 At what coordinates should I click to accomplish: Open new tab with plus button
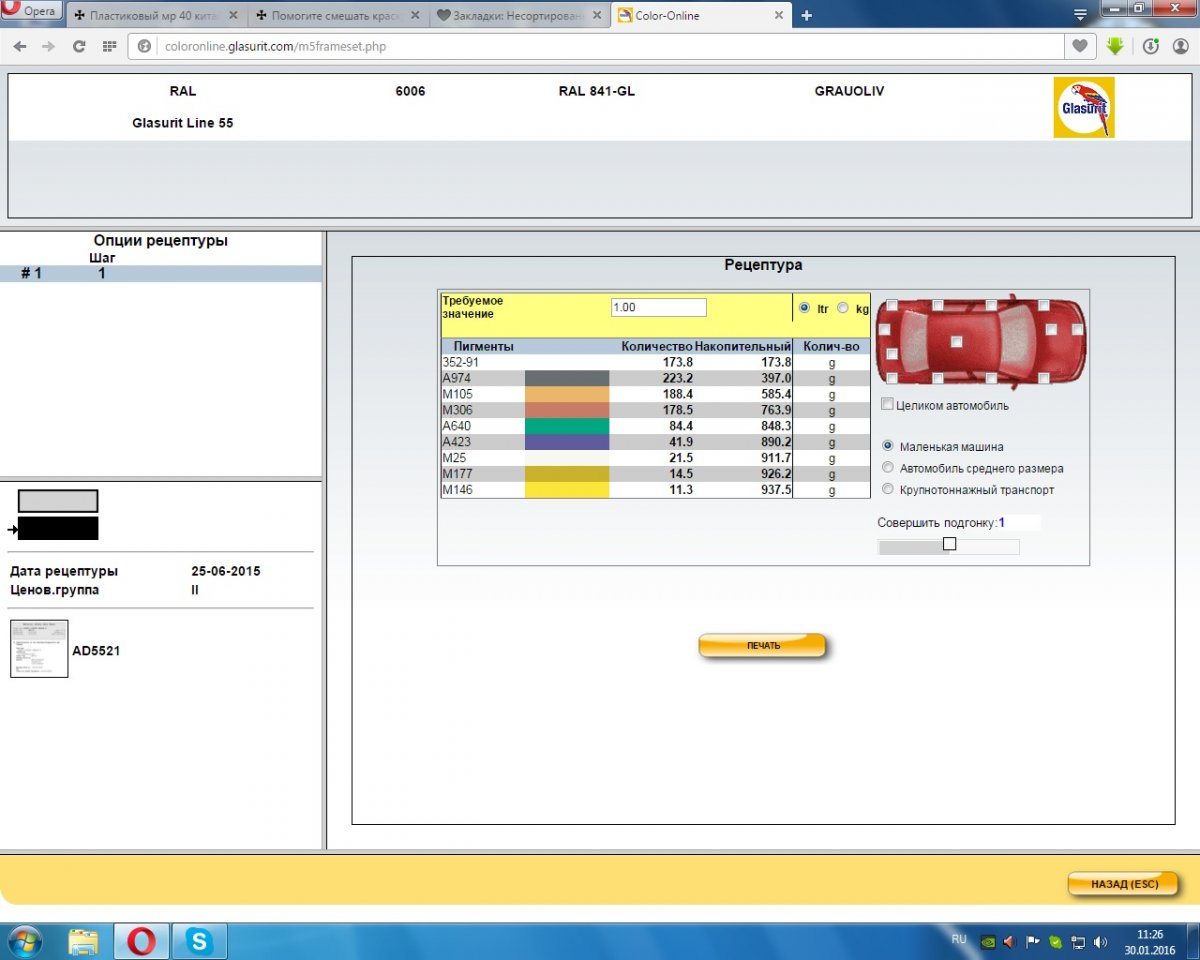806,15
